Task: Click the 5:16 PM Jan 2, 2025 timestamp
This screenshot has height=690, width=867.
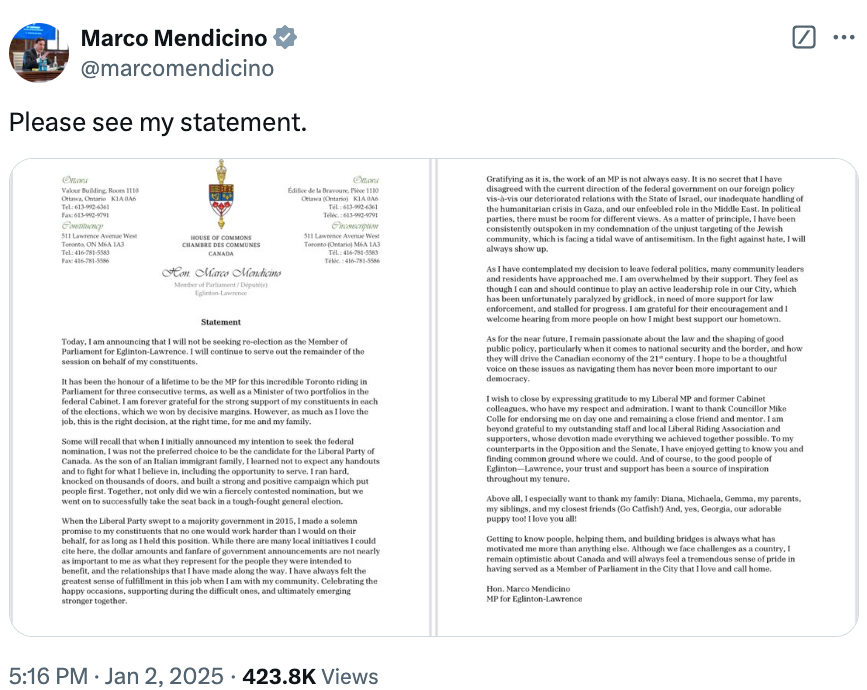Action: pyautogui.click(x=116, y=676)
